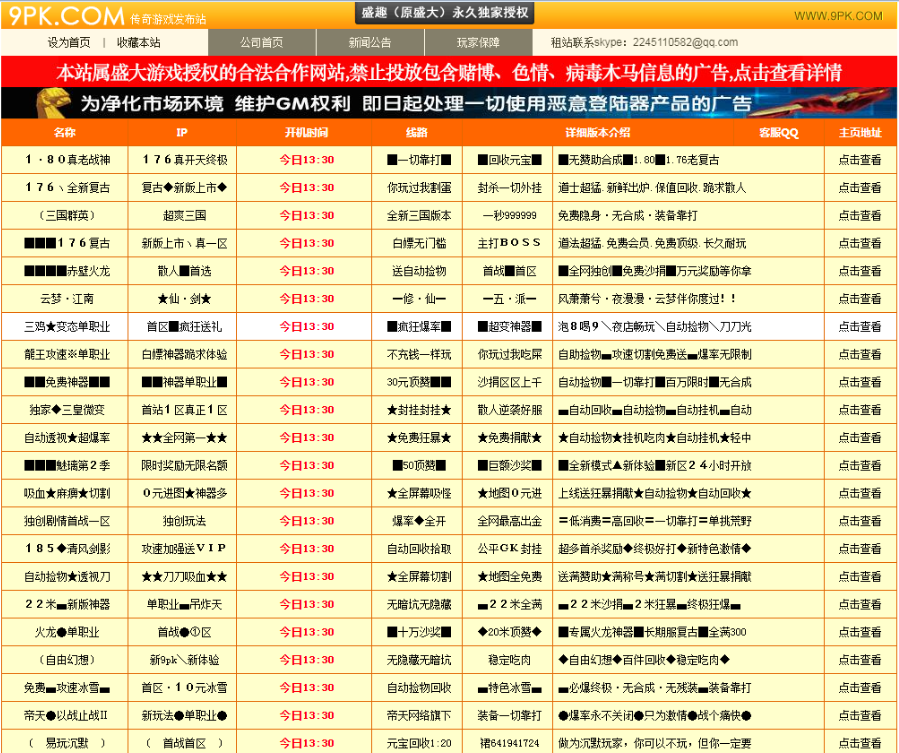Select the (三国群英) server entry
The height and width of the screenshot is (753, 899).
point(68,215)
